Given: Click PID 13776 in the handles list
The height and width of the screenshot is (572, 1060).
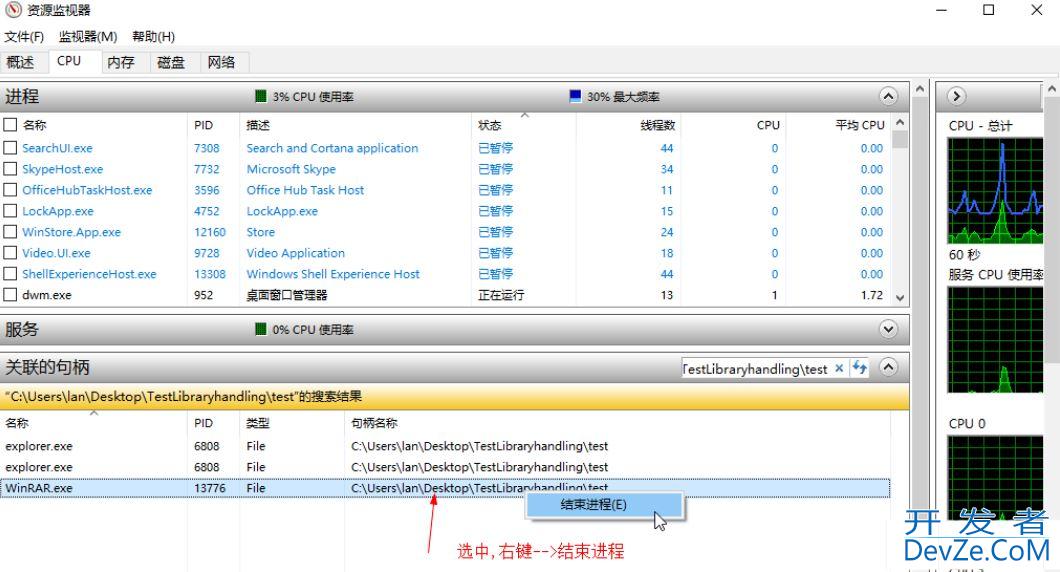Looking at the screenshot, I should 210,488.
